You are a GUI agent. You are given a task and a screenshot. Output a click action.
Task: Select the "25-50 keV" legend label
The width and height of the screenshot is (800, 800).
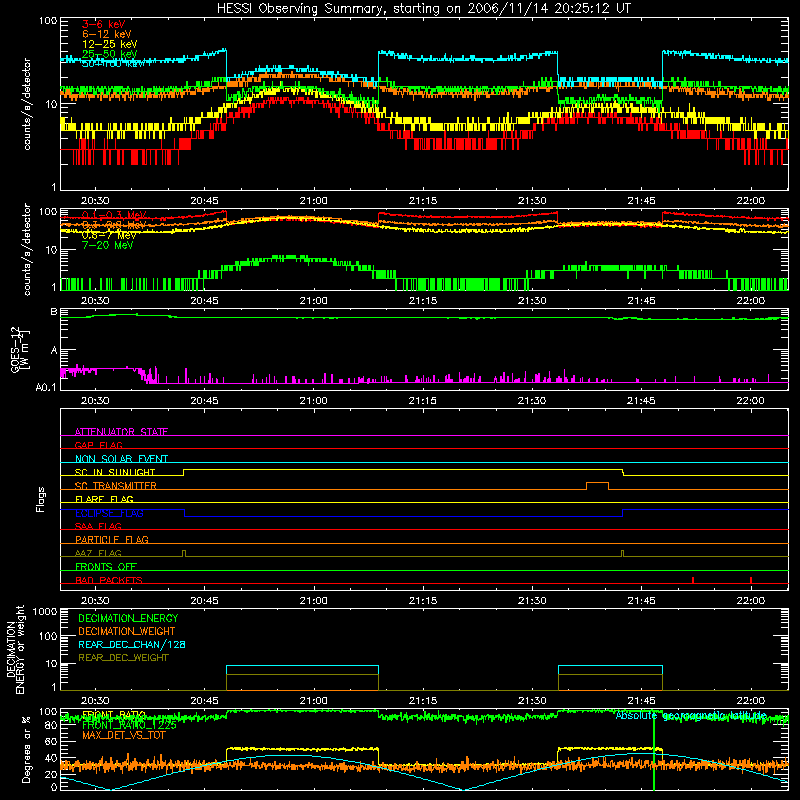pos(110,54)
